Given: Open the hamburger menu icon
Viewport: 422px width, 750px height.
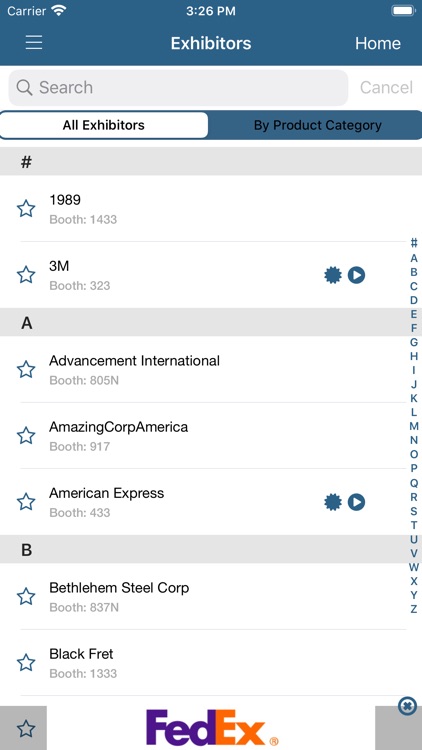Looking at the screenshot, I should 34,43.
